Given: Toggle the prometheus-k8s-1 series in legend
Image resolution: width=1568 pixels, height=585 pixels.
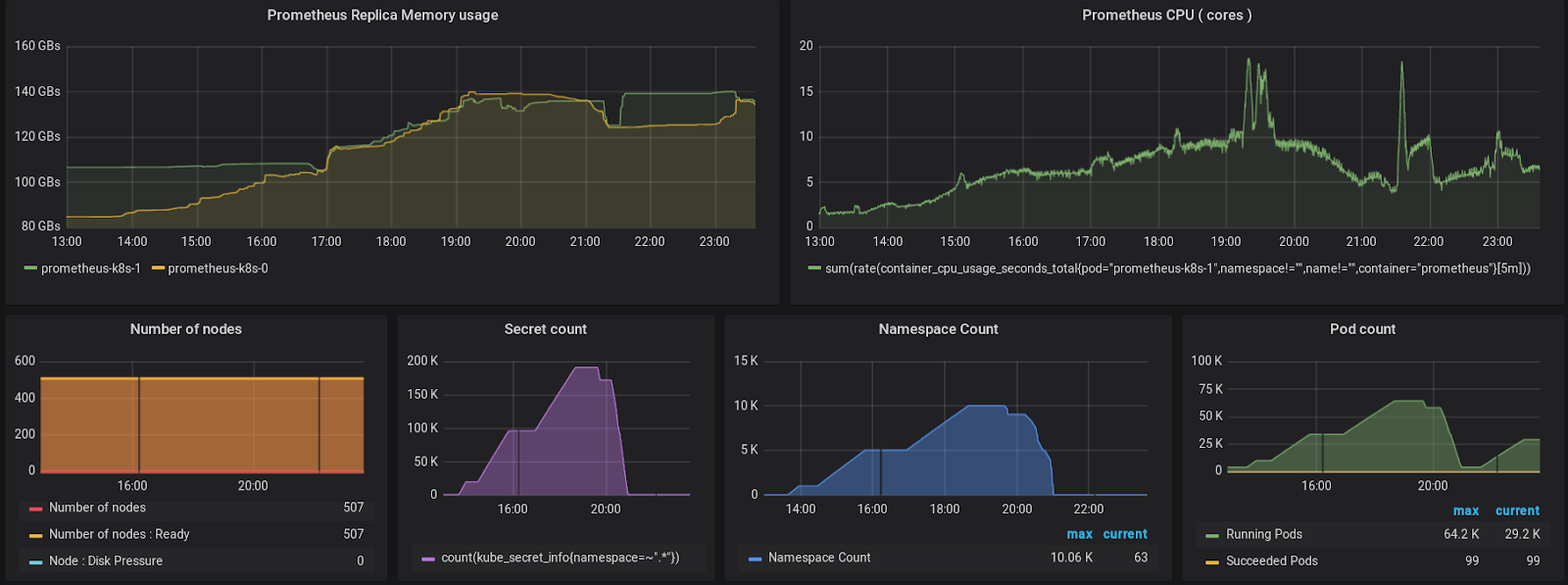Looking at the screenshot, I should pos(91,268).
